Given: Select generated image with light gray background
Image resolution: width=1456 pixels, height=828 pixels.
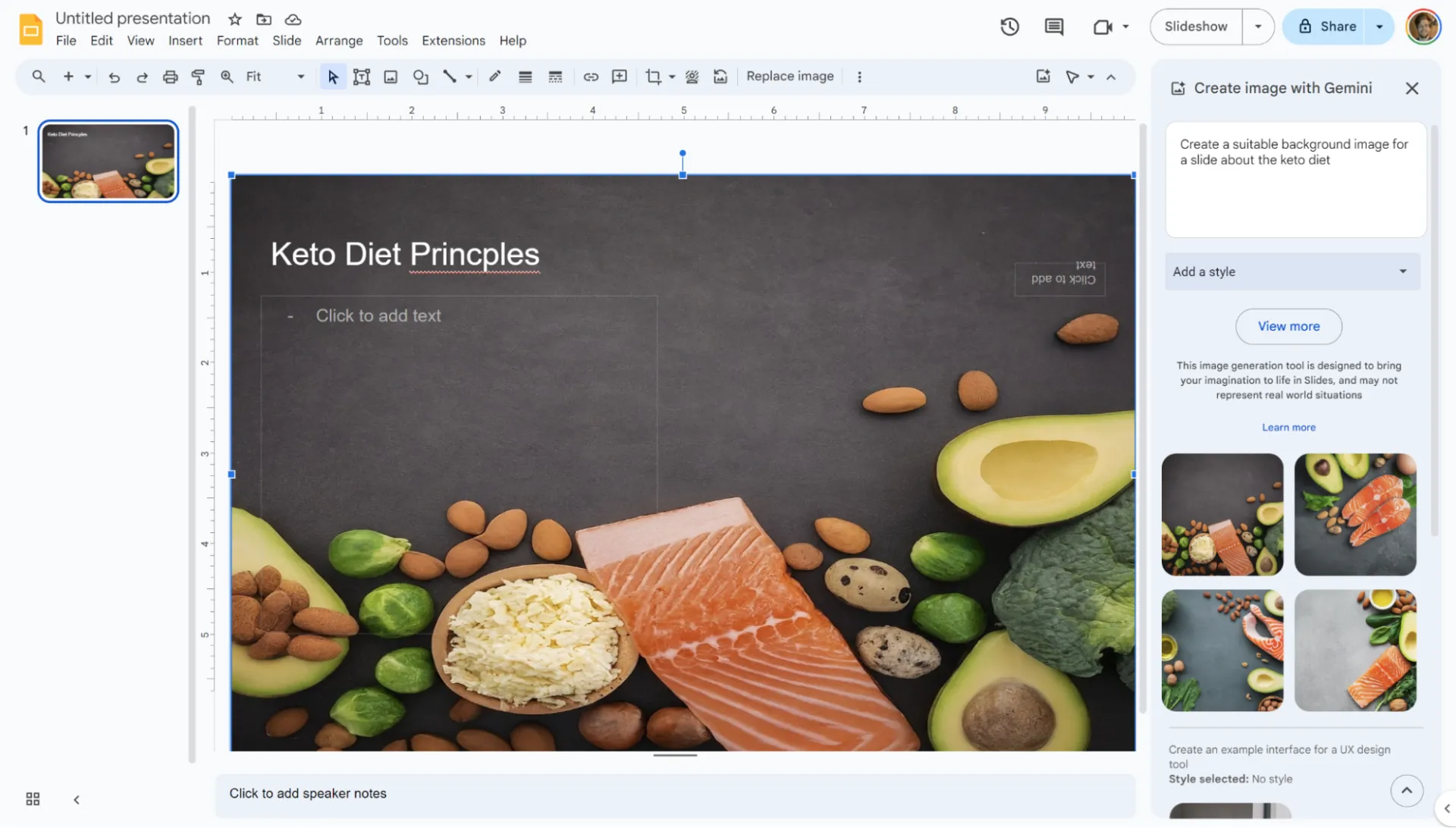Looking at the screenshot, I should (x=1355, y=651).
